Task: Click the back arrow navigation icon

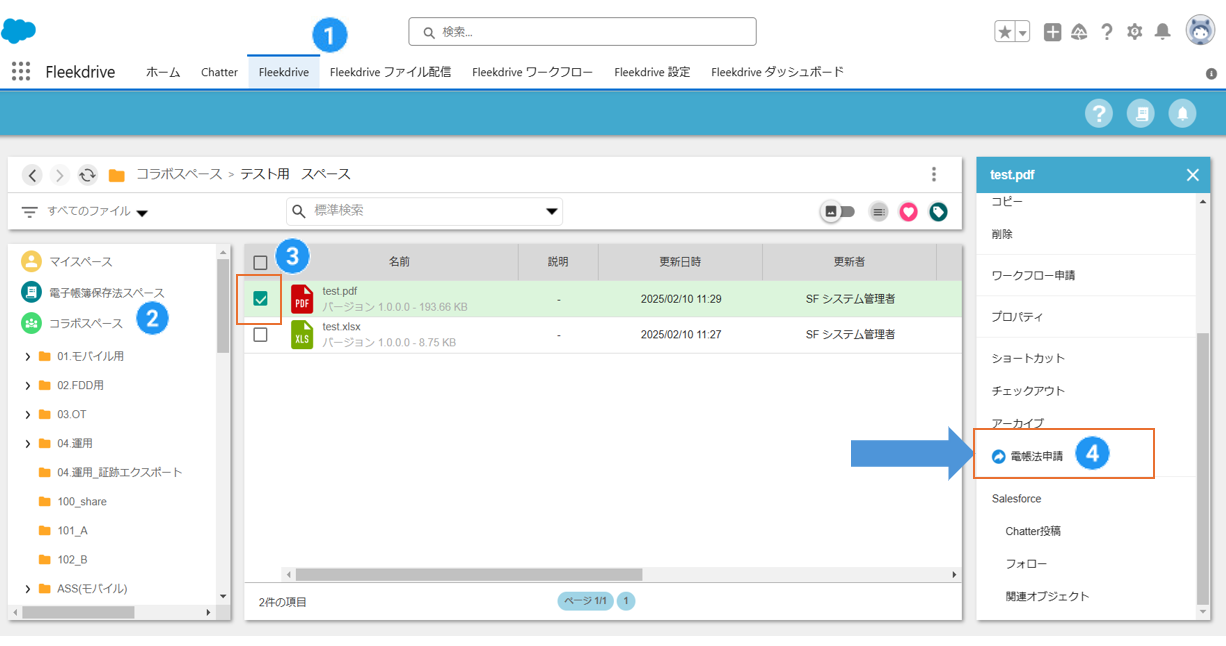Action: [x=33, y=175]
